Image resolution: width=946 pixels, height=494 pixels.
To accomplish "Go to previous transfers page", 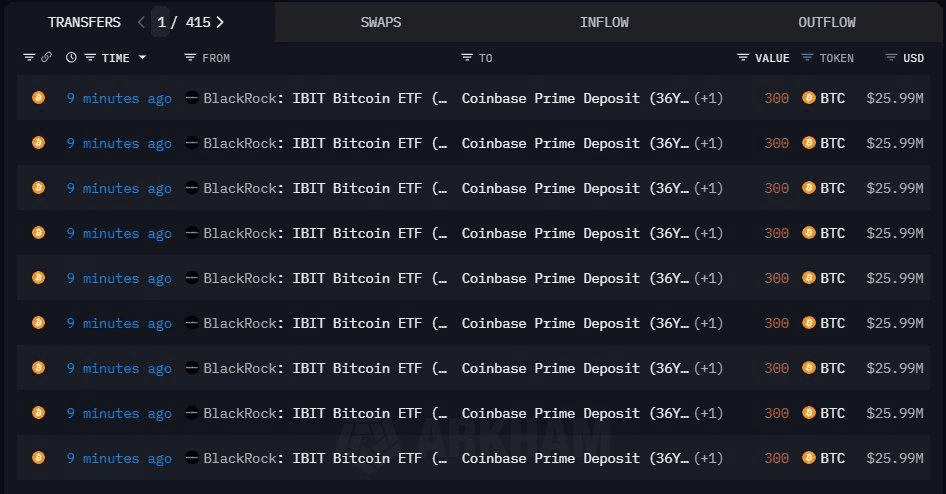I will click(141, 22).
